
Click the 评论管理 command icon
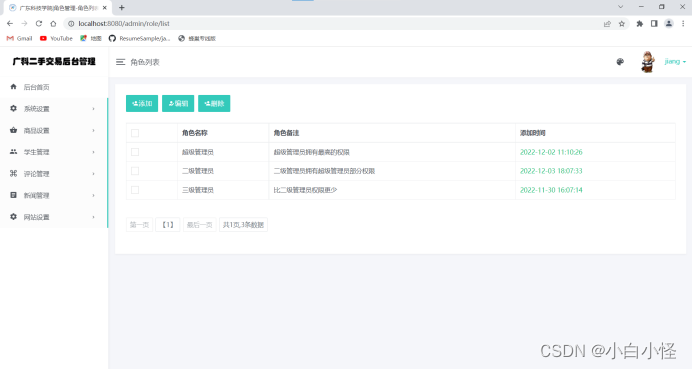click(13, 173)
